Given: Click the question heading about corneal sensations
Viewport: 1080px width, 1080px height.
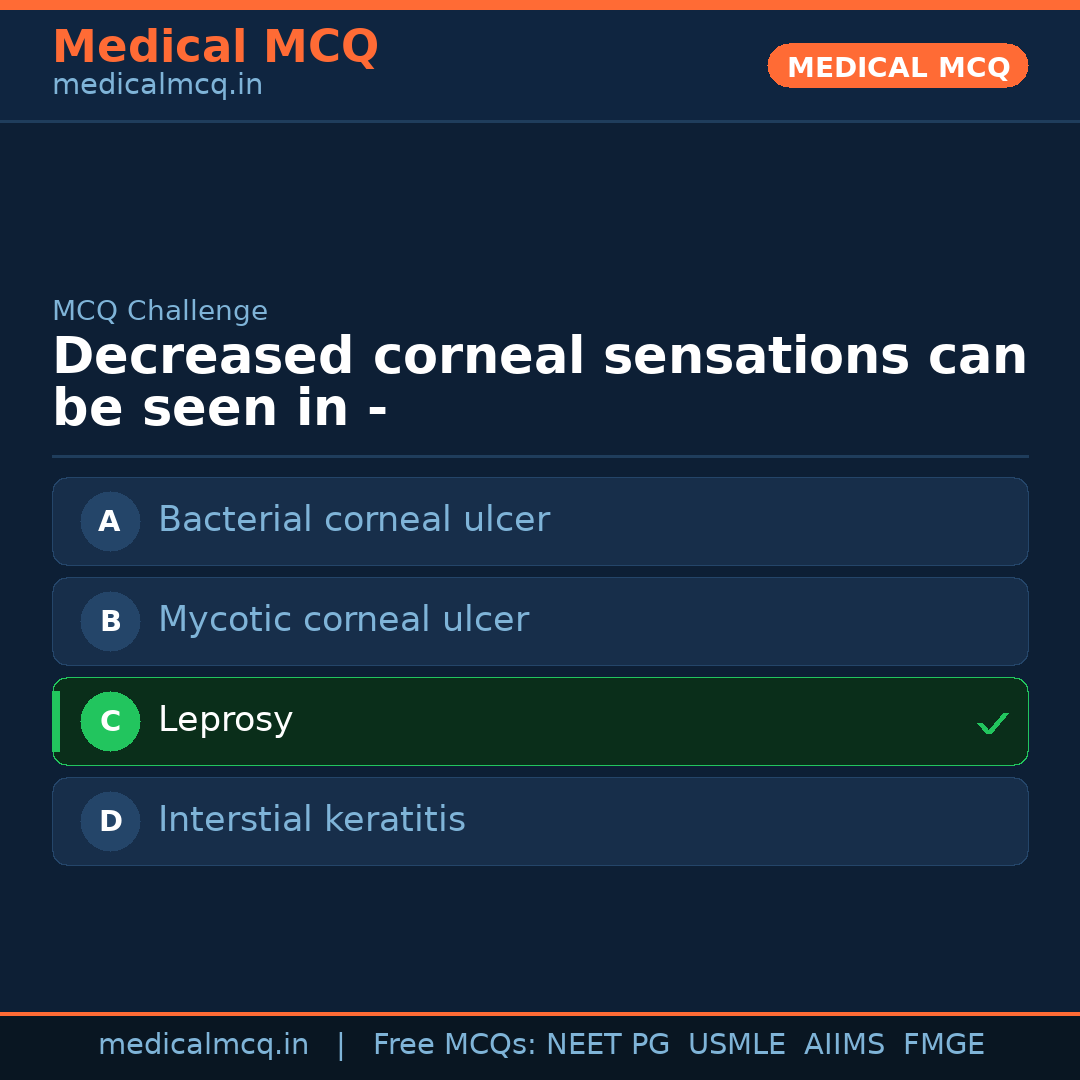Looking at the screenshot, I should click(x=540, y=382).
